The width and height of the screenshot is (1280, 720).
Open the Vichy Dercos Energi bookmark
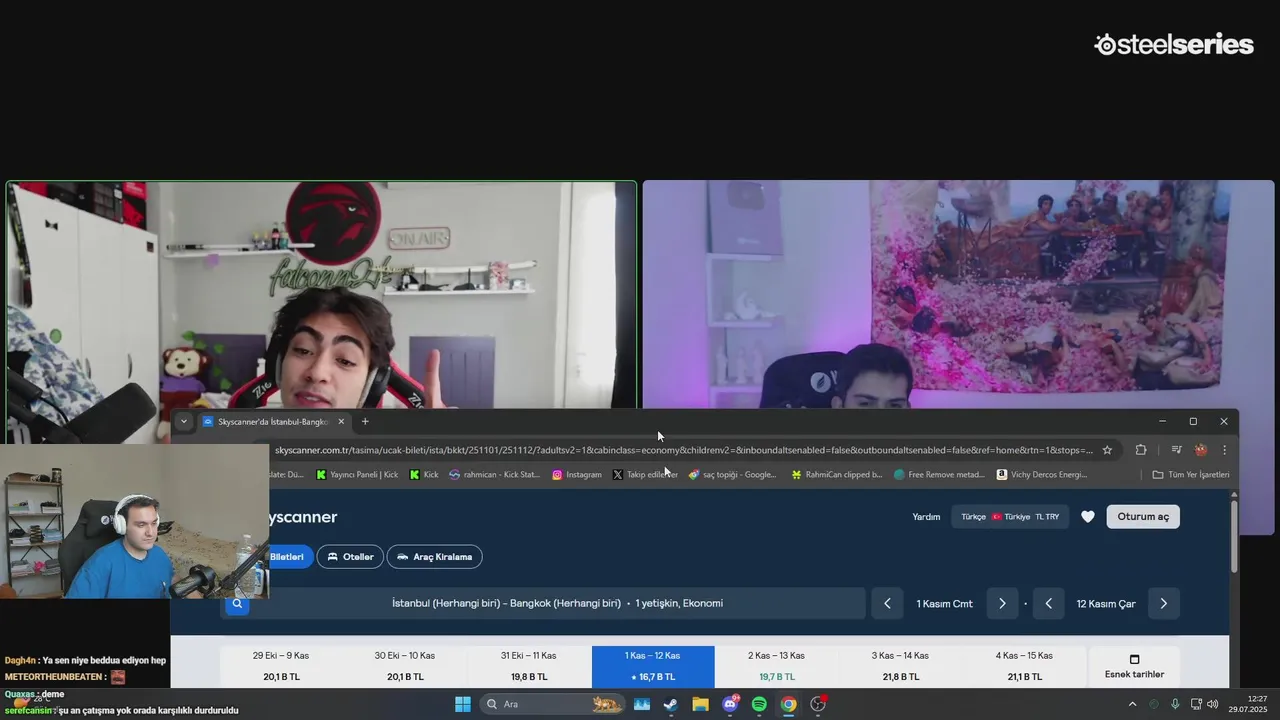click(x=1042, y=475)
